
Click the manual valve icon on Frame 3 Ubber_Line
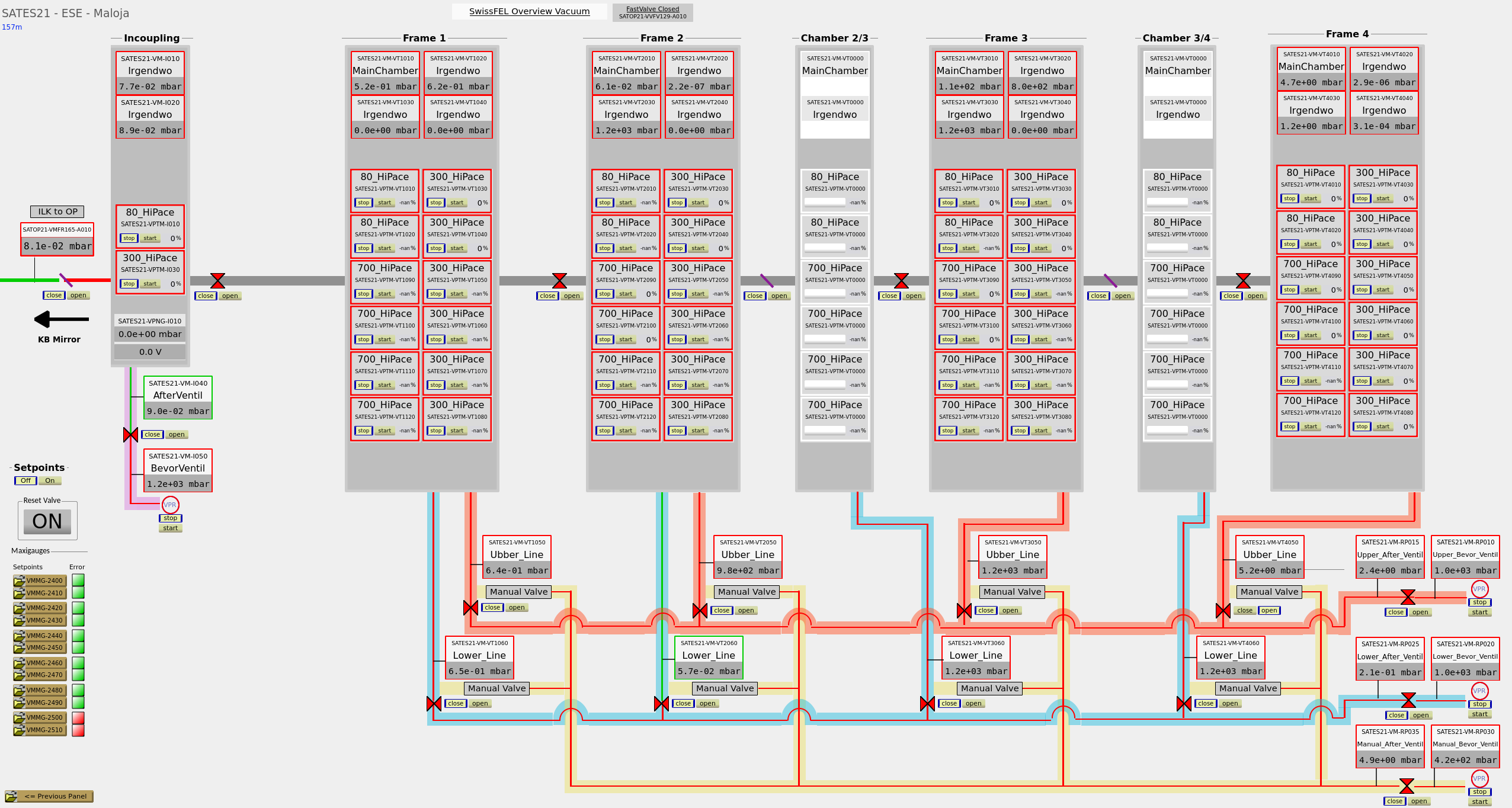[x=964, y=610]
